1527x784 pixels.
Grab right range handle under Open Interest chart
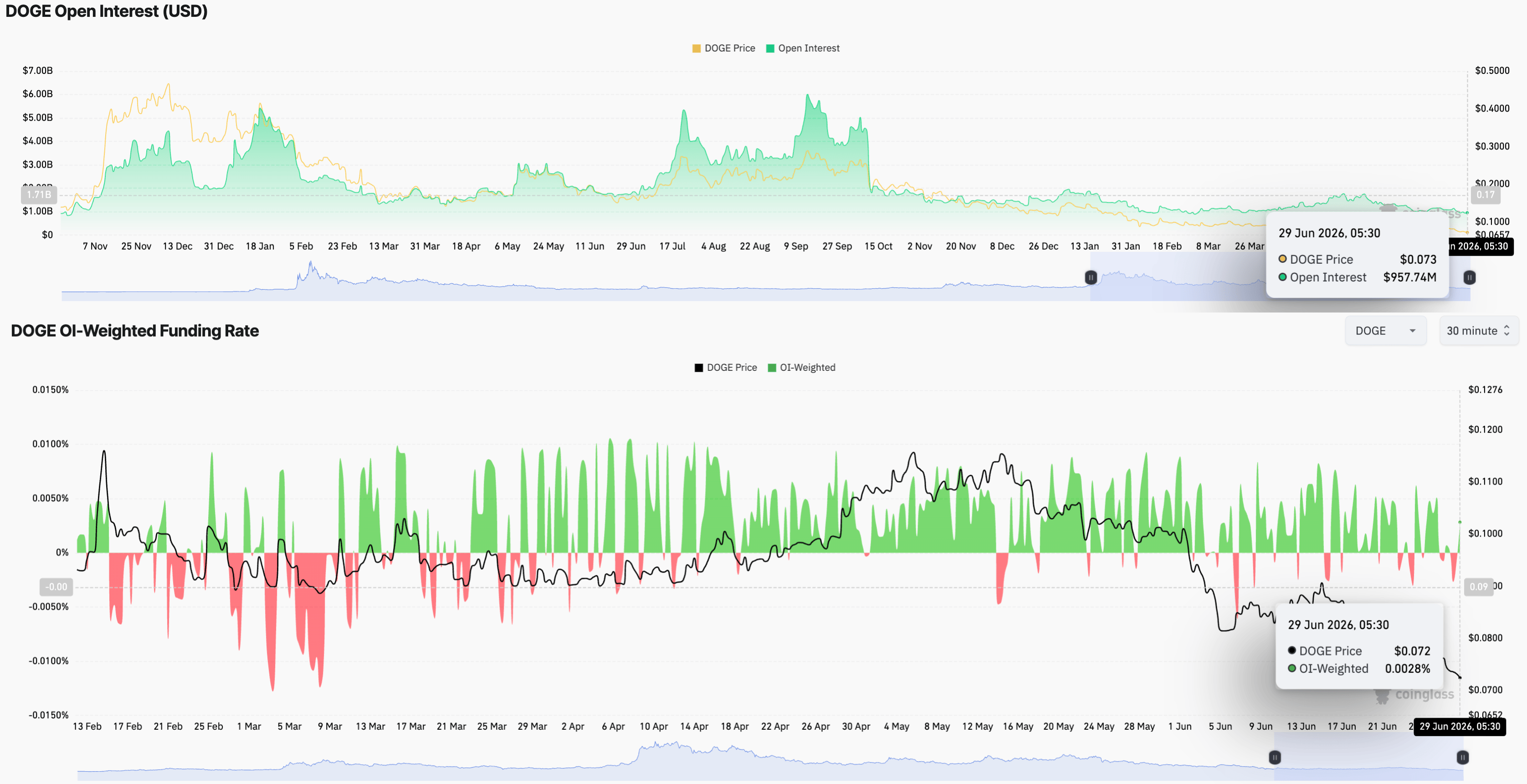(x=1470, y=277)
